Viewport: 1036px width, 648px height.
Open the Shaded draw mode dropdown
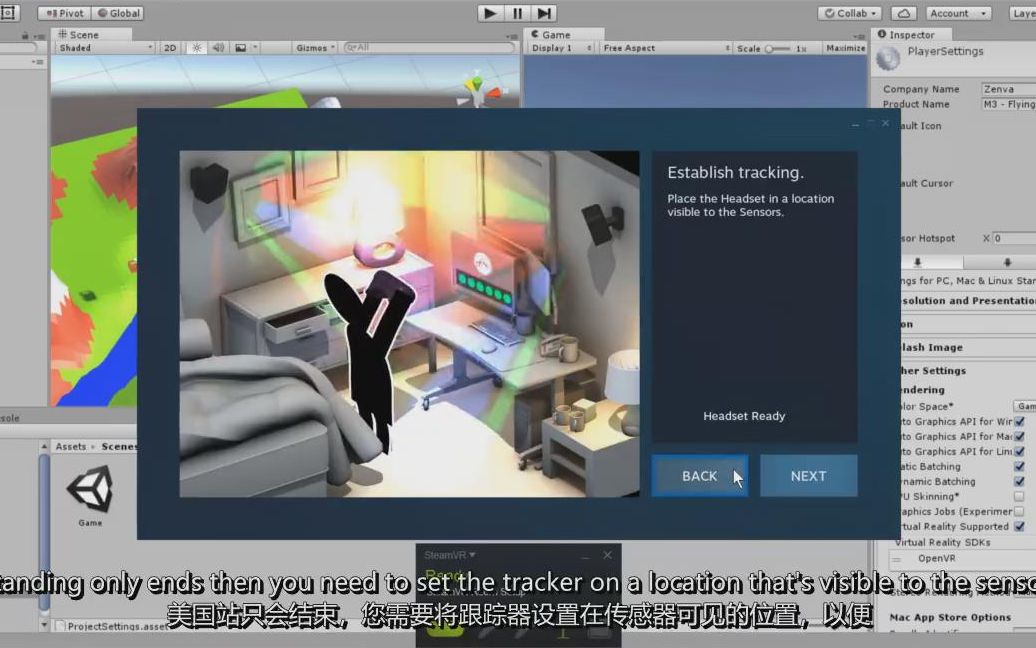pyautogui.click(x=105, y=46)
